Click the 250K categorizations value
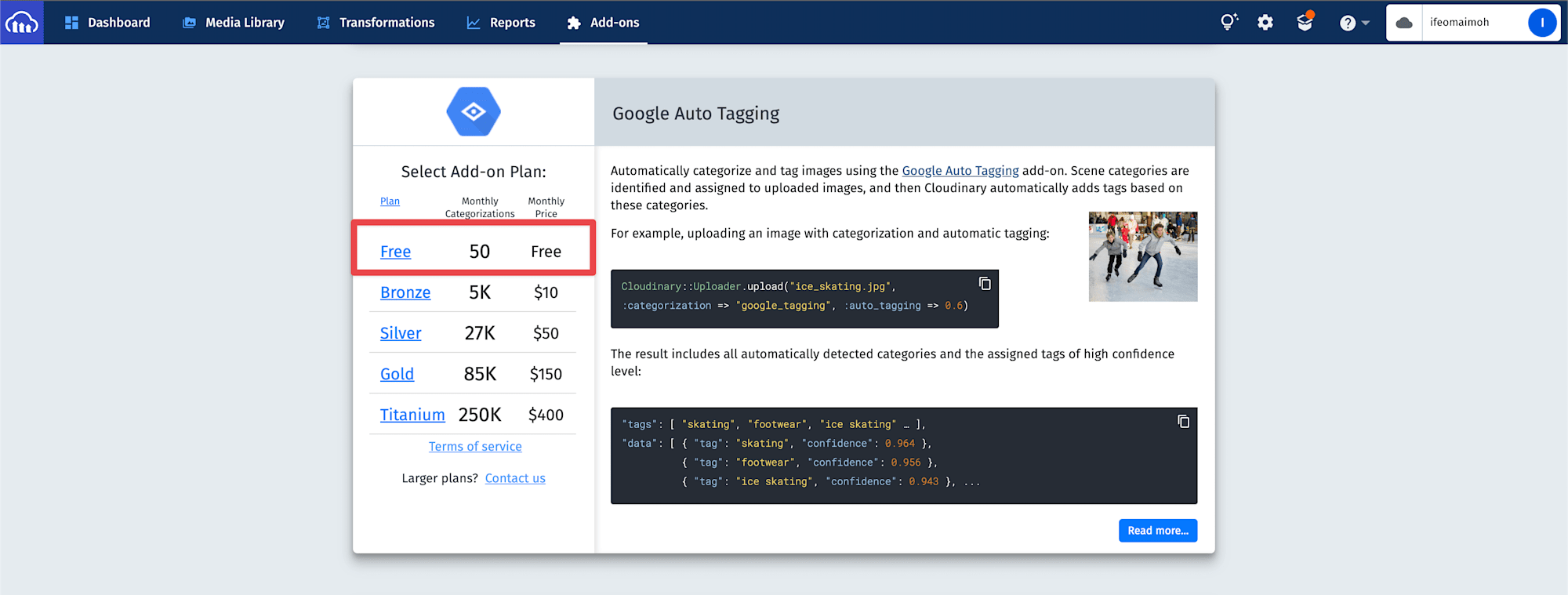The image size is (1568, 595). tap(480, 415)
